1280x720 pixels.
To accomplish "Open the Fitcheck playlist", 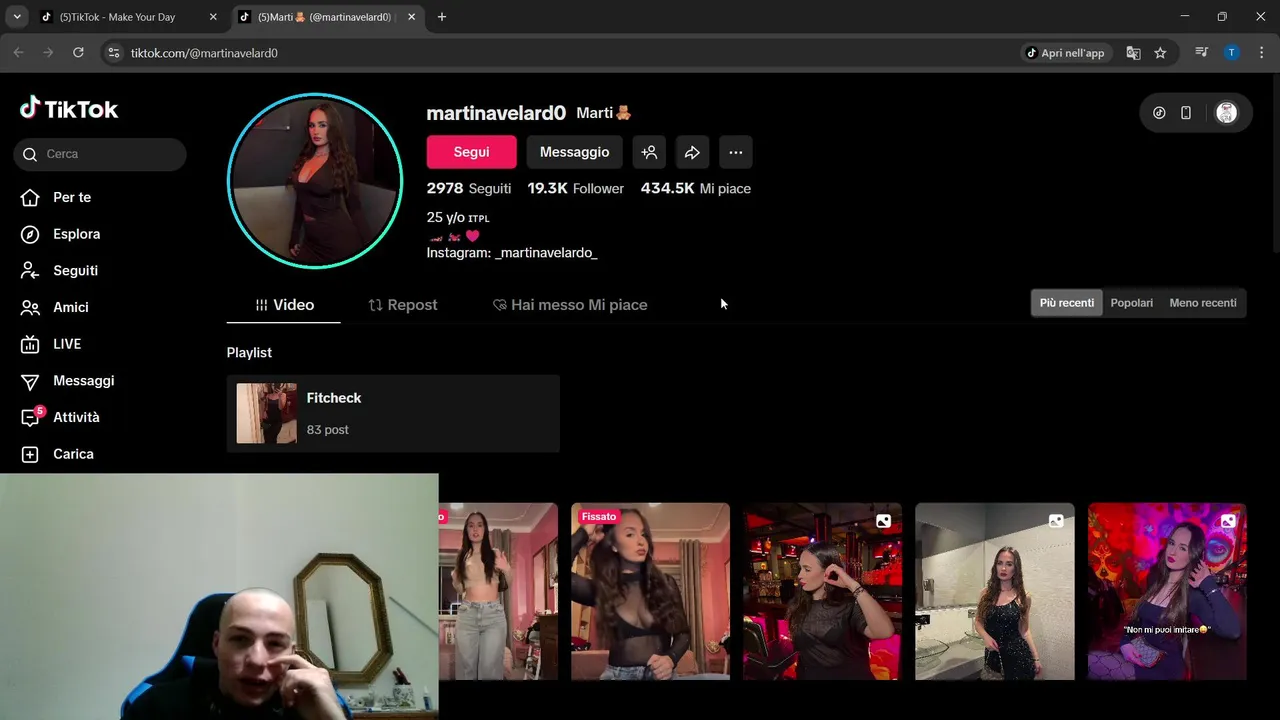I will (393, 413).
